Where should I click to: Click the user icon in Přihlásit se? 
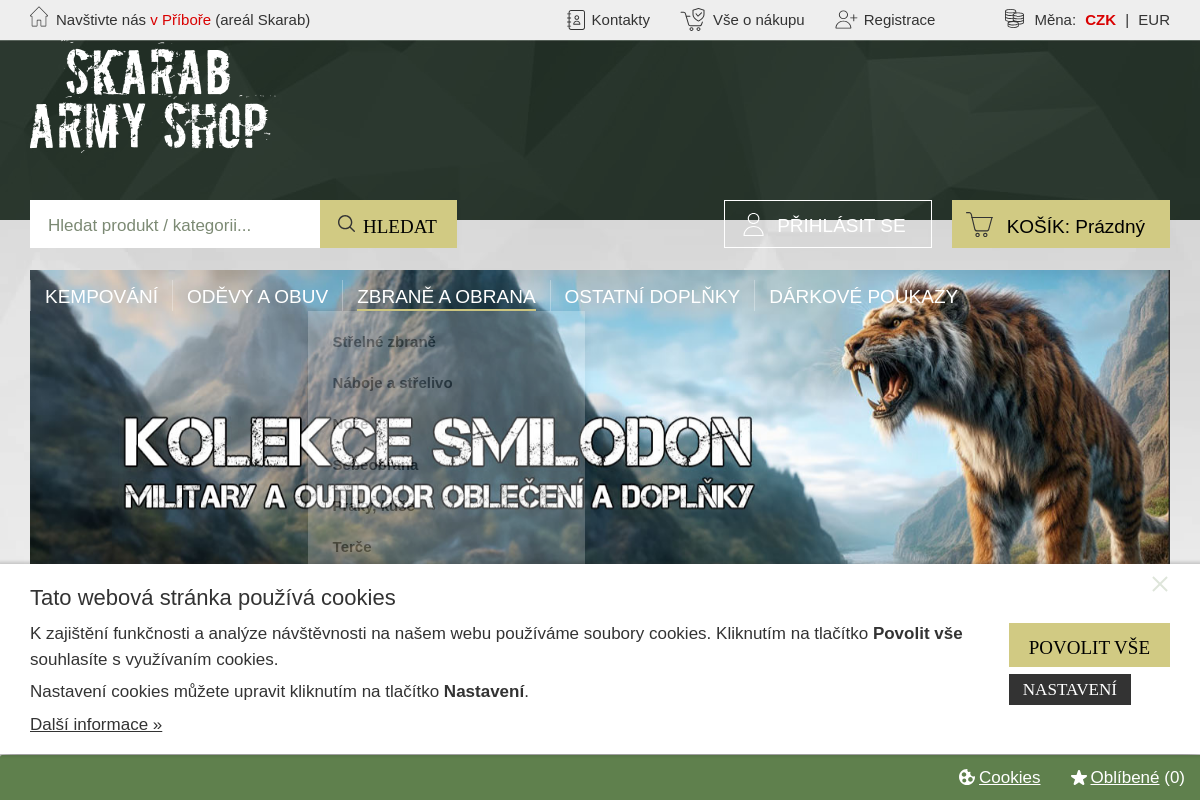(x=754, y=225)
